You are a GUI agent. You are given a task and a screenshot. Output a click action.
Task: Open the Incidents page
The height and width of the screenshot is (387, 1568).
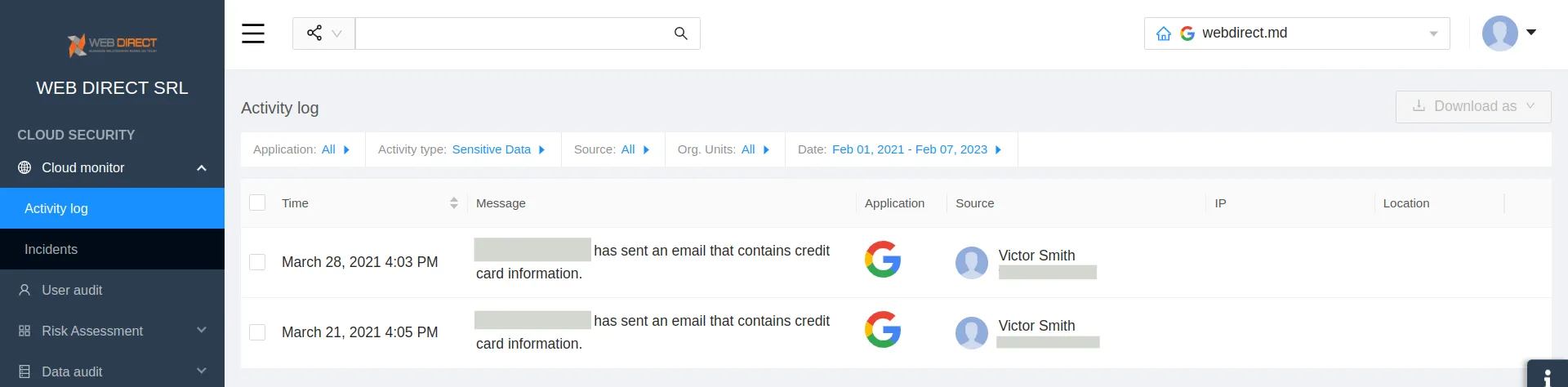(51, 249)
